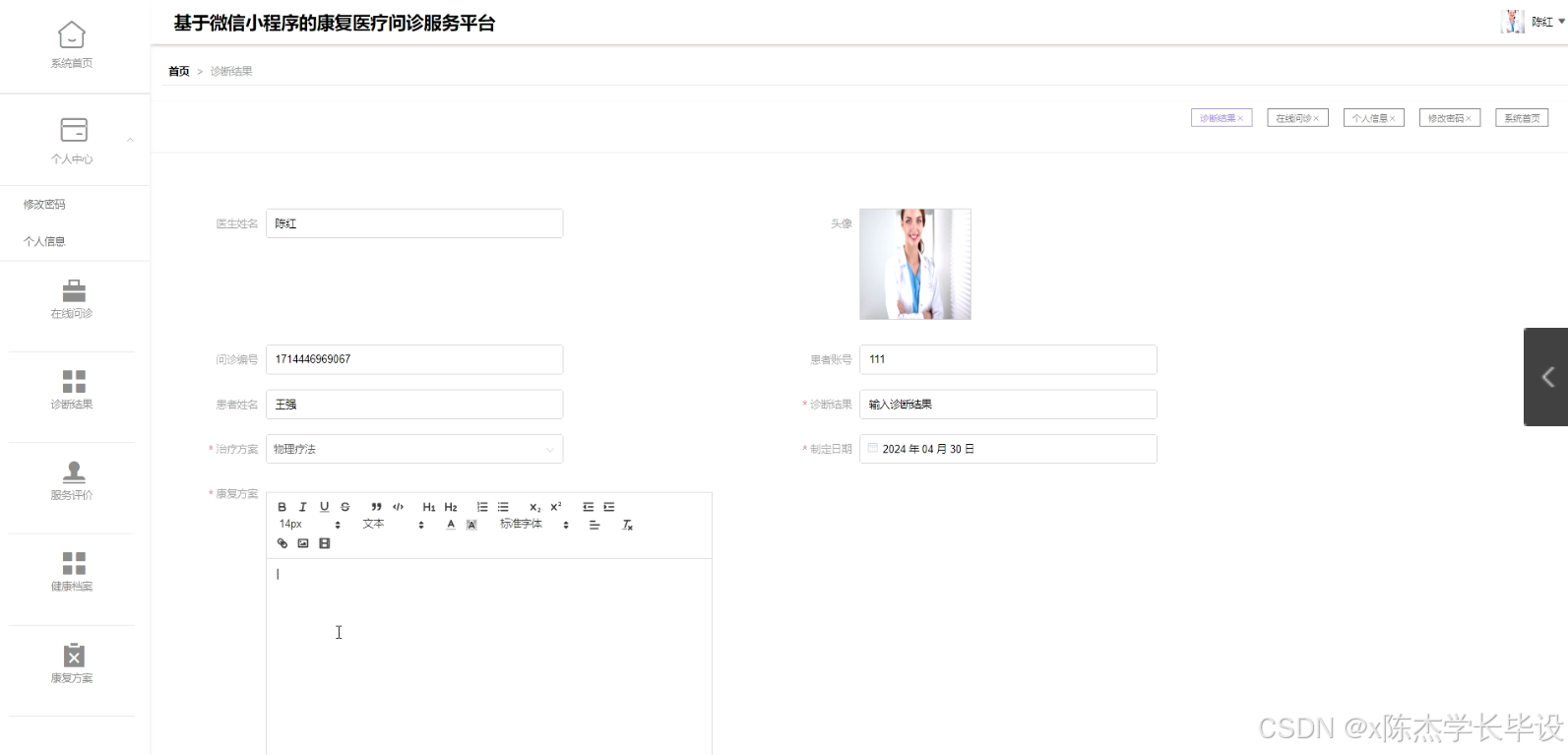Viewport: 1568px width, 755px height.
Task: Apply the Heading 2 style
Action: 451,507
